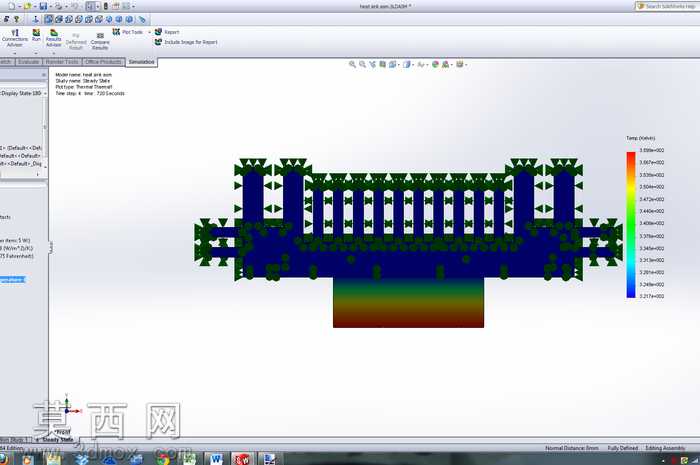Open Plot Tools
The image size is (700, 465).
click(128, 32)
